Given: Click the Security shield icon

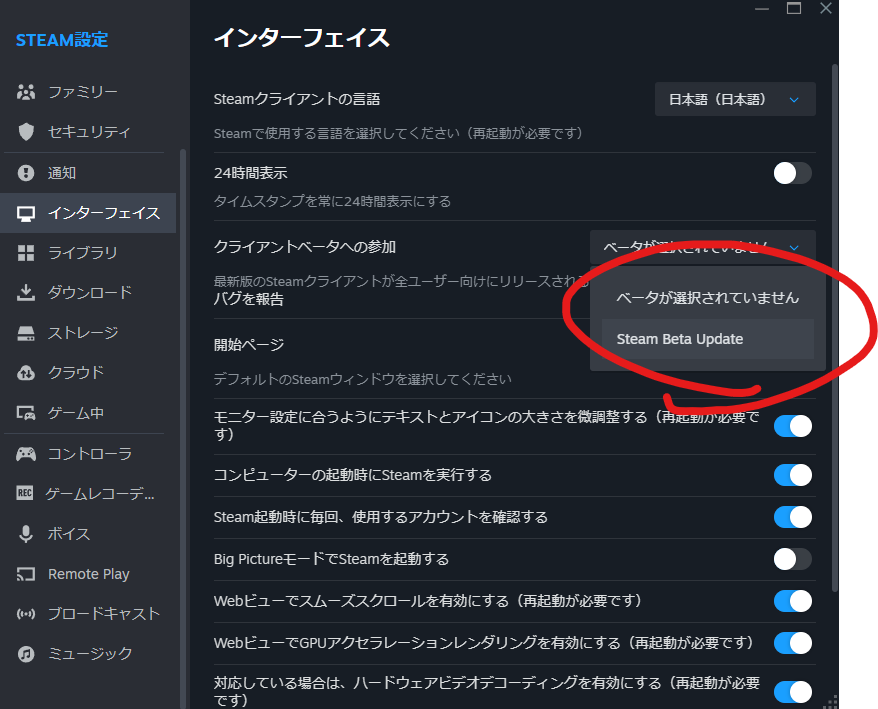Looking at the screenshot, I should (26, 132).
